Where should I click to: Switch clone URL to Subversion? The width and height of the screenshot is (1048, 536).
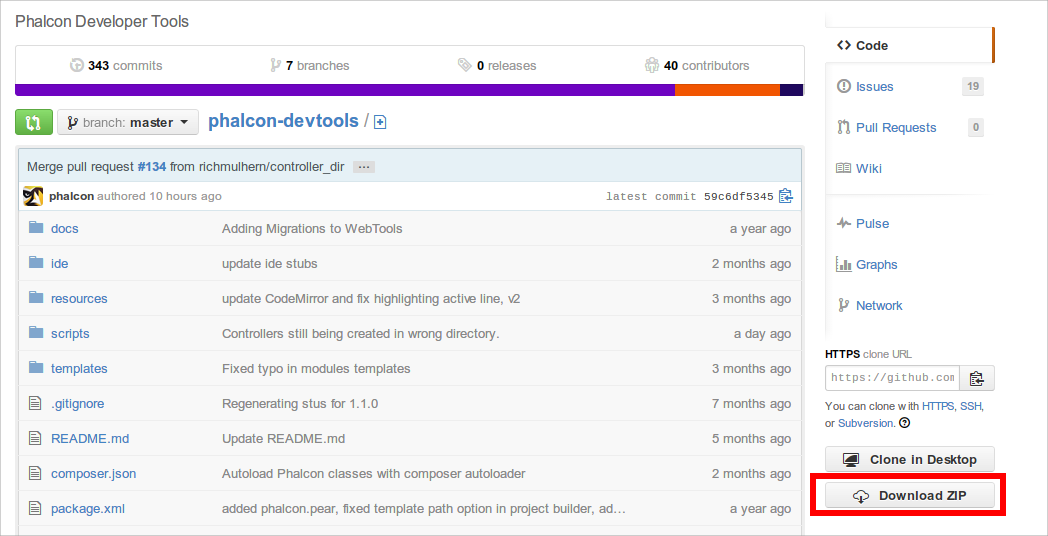coord(866,423)
